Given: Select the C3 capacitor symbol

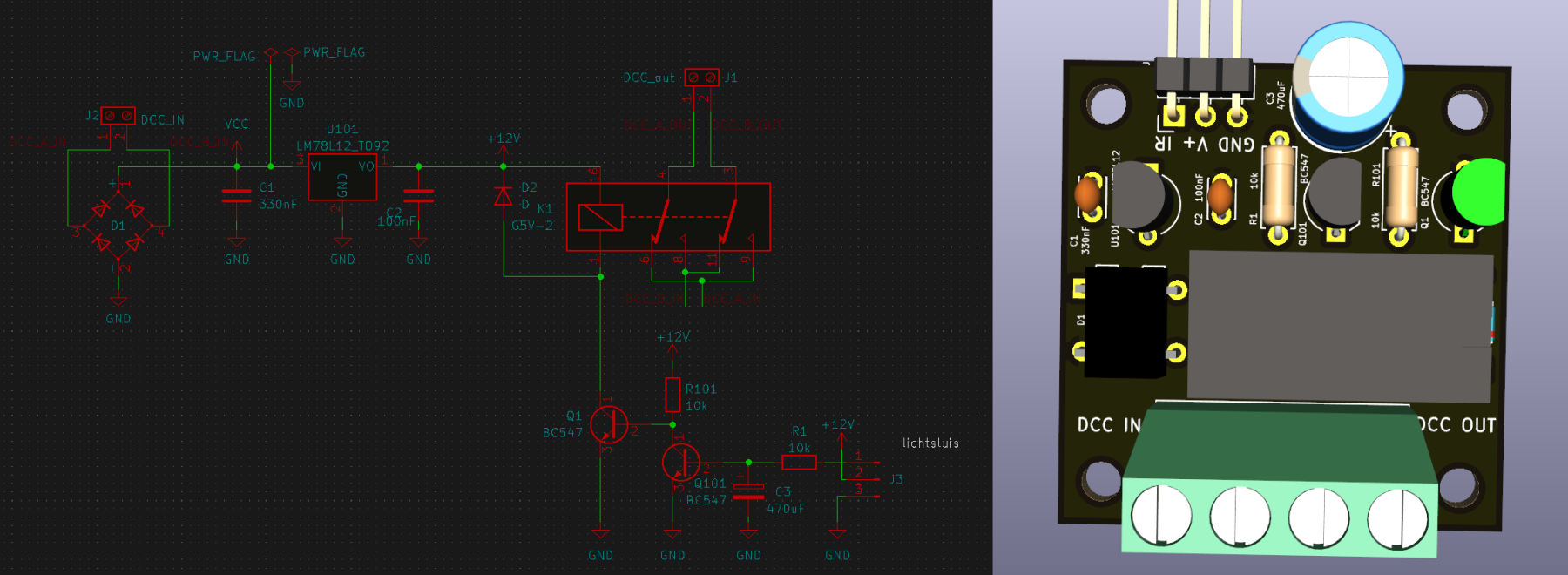Looking at the screenshot, I should 748,492.
